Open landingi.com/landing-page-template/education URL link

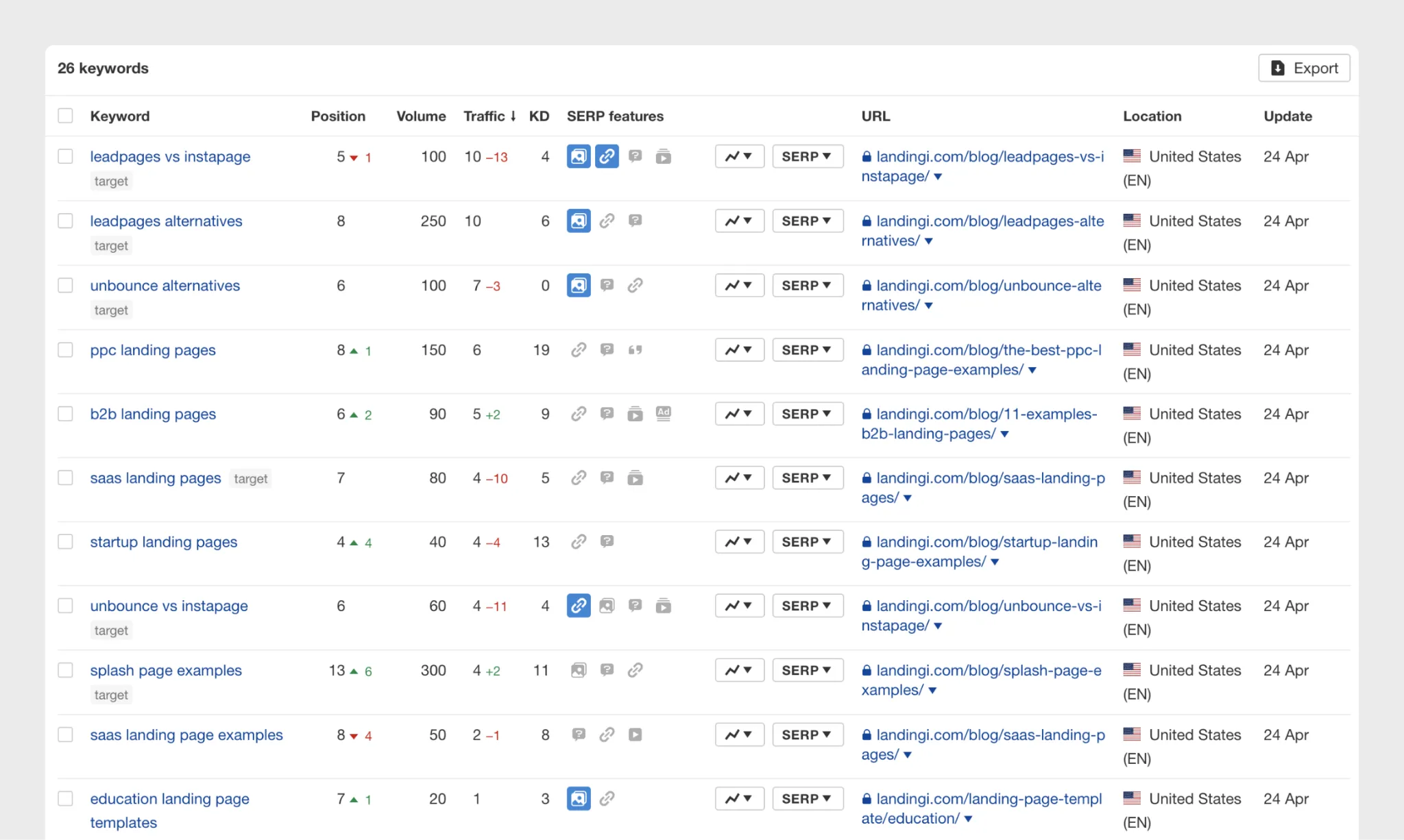pos(982,808)
